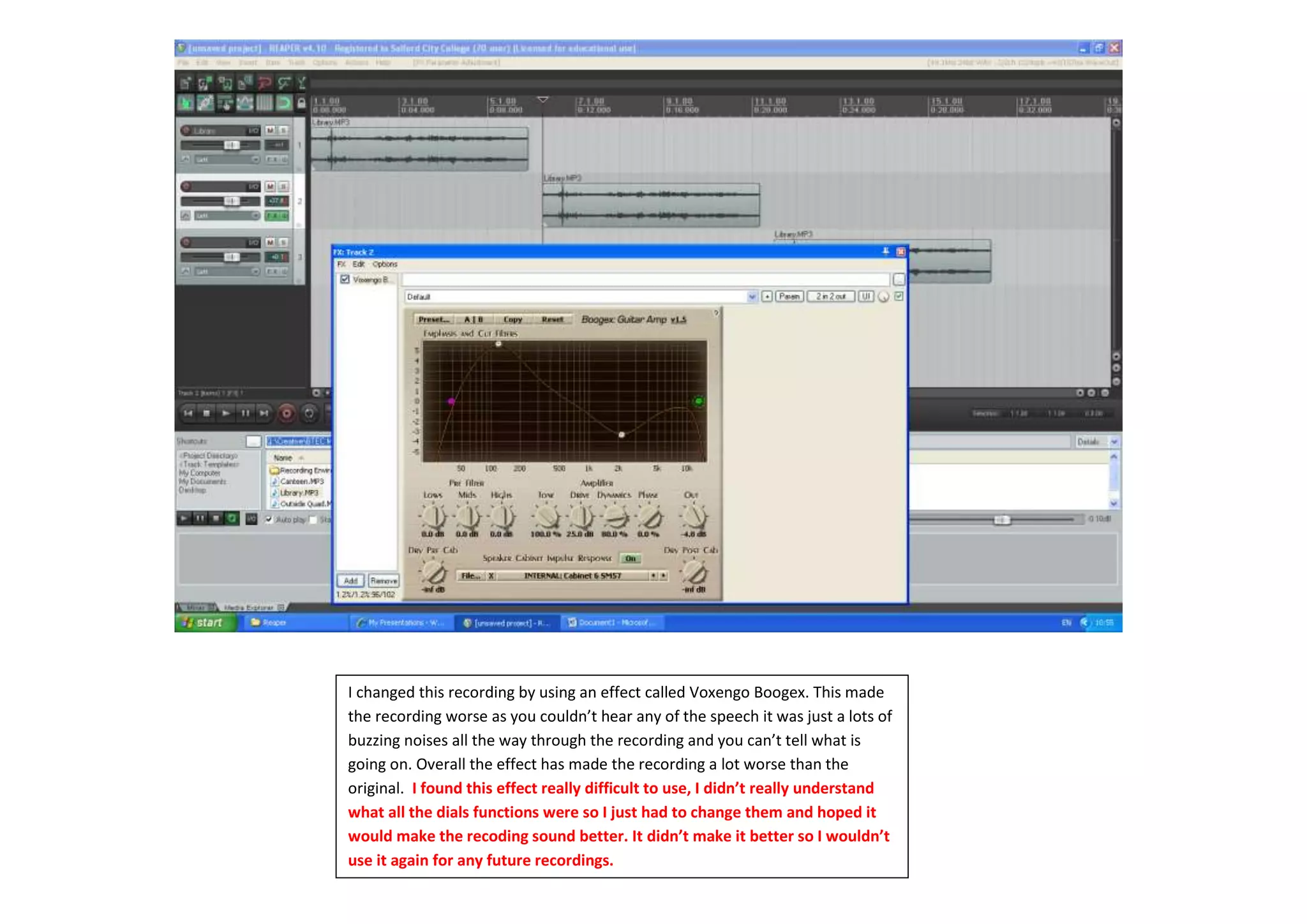The height and width of the screenshot is (924, 1307).
Task: Play the preview in Media Explorer
Action: pos(184,519)
